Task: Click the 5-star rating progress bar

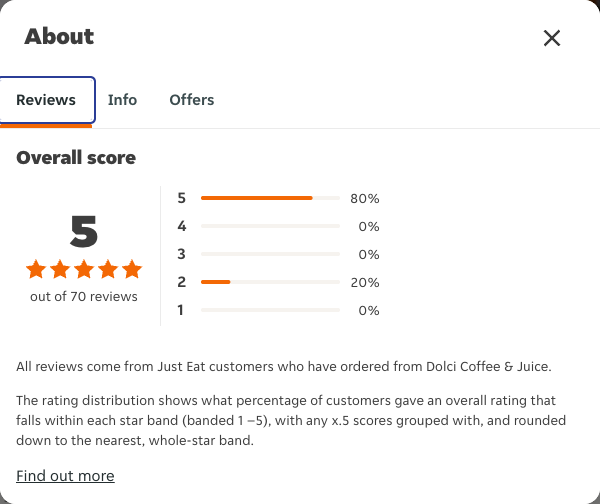Action: point(270,198)
